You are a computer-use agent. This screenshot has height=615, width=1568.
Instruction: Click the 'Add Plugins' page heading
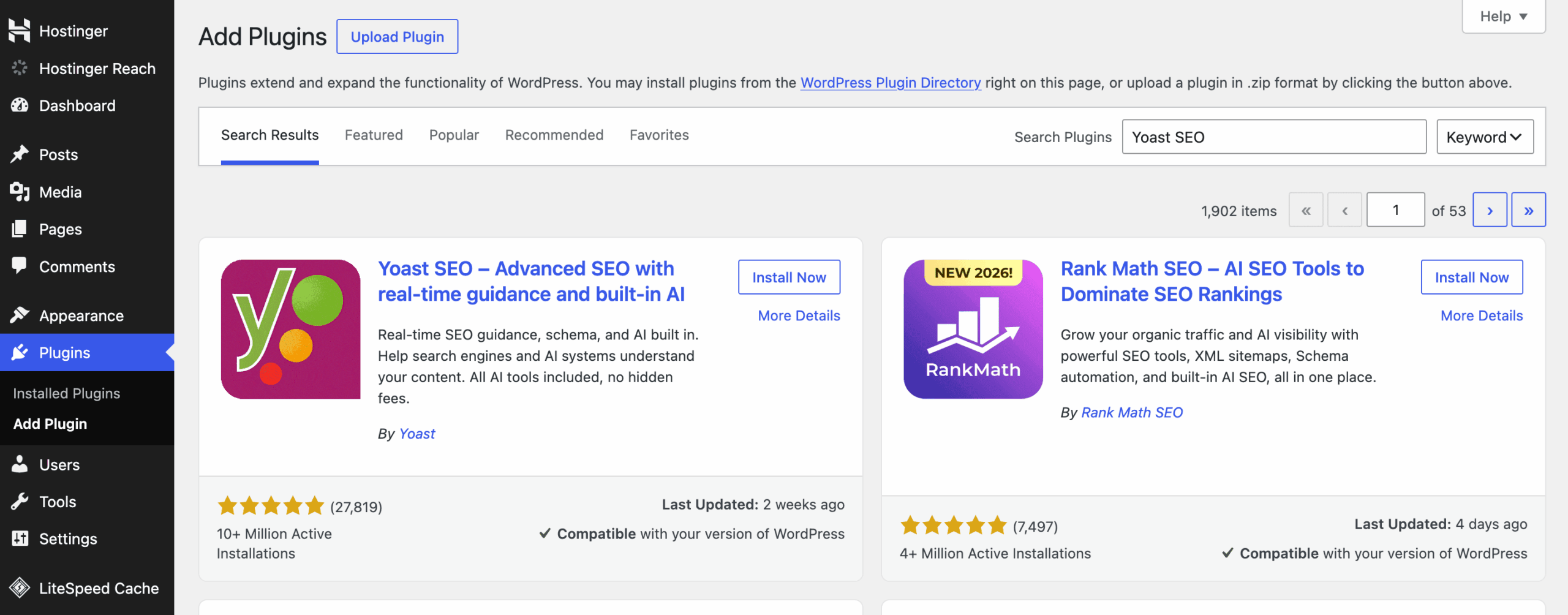263,37
